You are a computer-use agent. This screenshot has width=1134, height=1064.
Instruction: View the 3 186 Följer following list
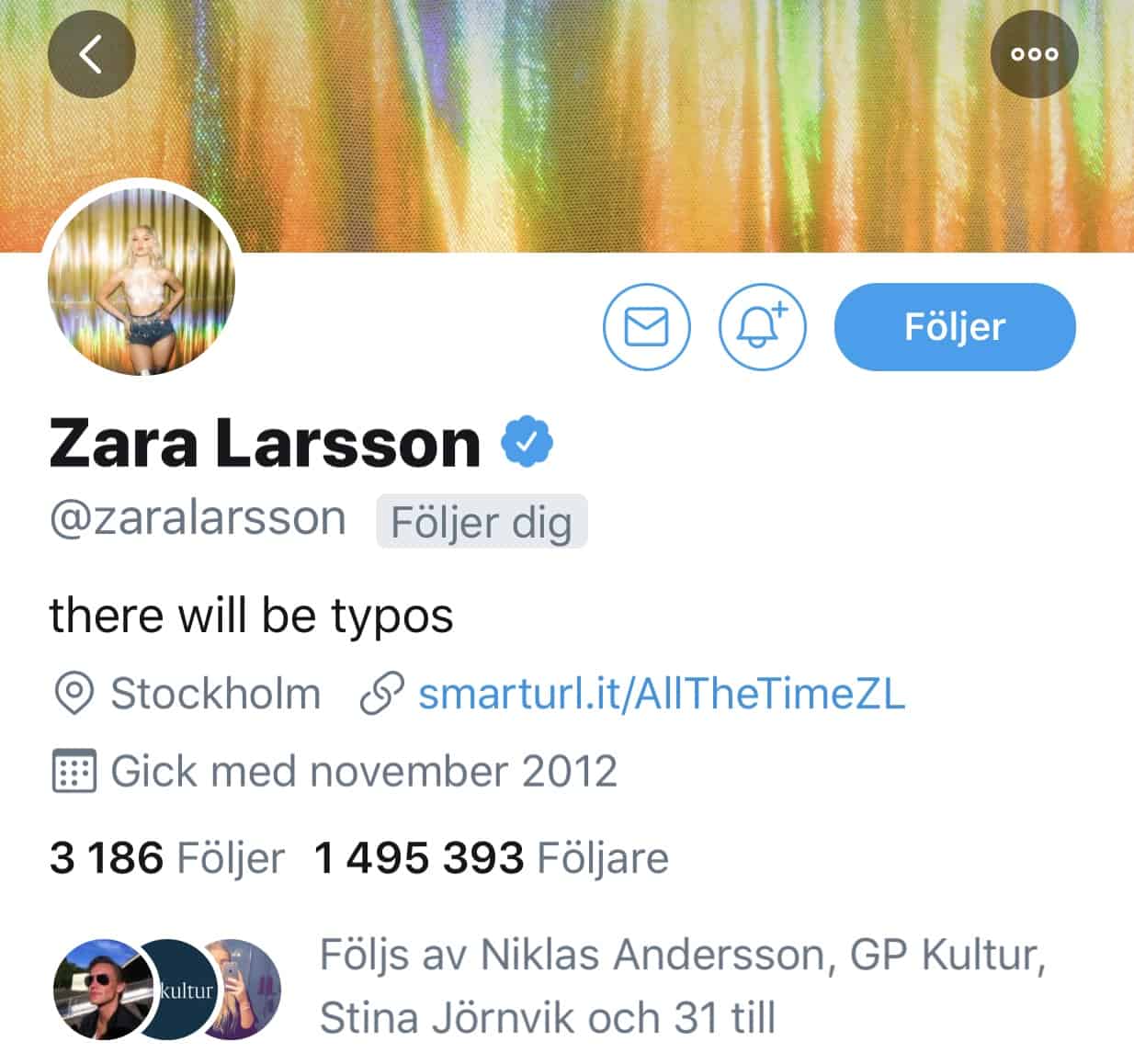pyautogui.click(x=167, y=858)
